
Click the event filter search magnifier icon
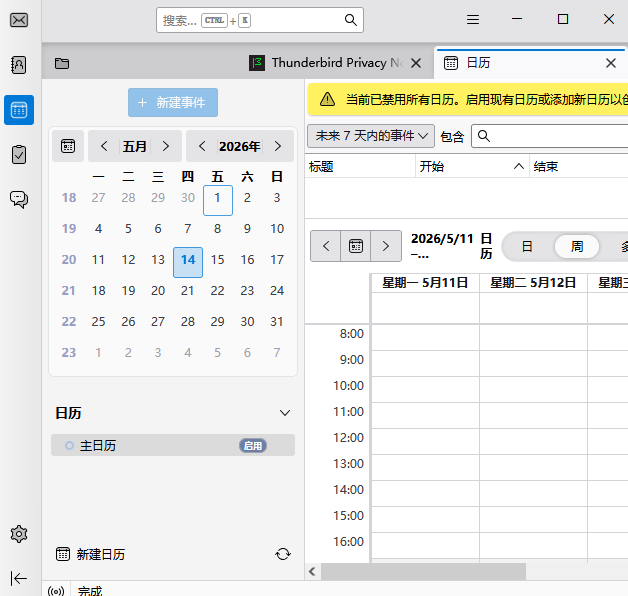pos(484,136)
